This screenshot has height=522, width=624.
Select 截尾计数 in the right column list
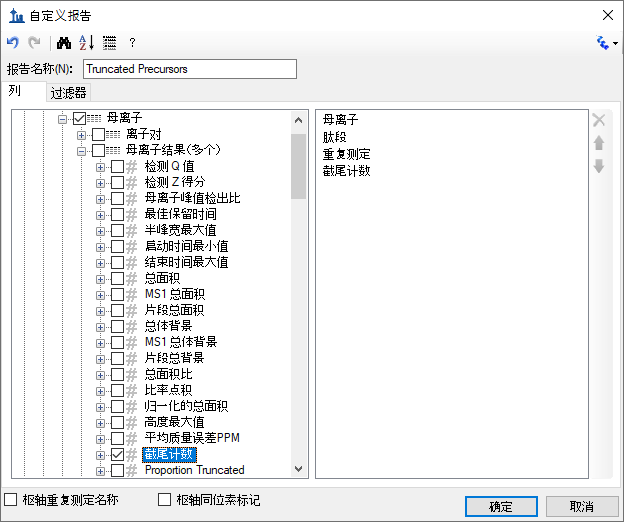point(346,171)
